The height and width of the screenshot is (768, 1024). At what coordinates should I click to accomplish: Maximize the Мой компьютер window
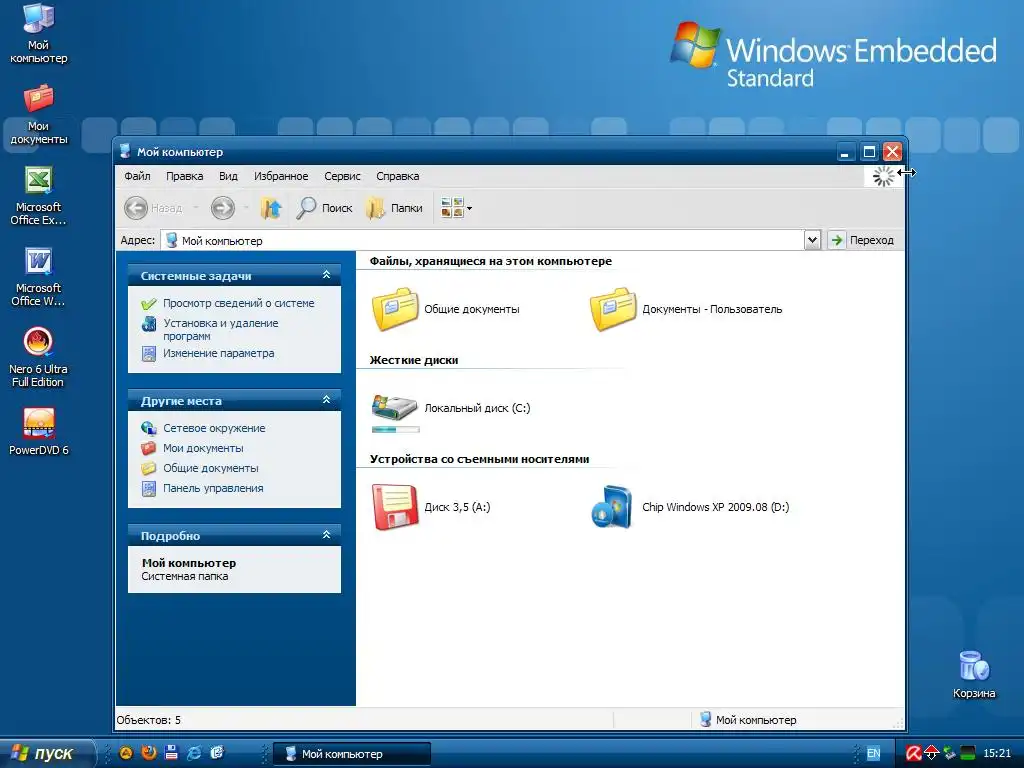(869, 152)
